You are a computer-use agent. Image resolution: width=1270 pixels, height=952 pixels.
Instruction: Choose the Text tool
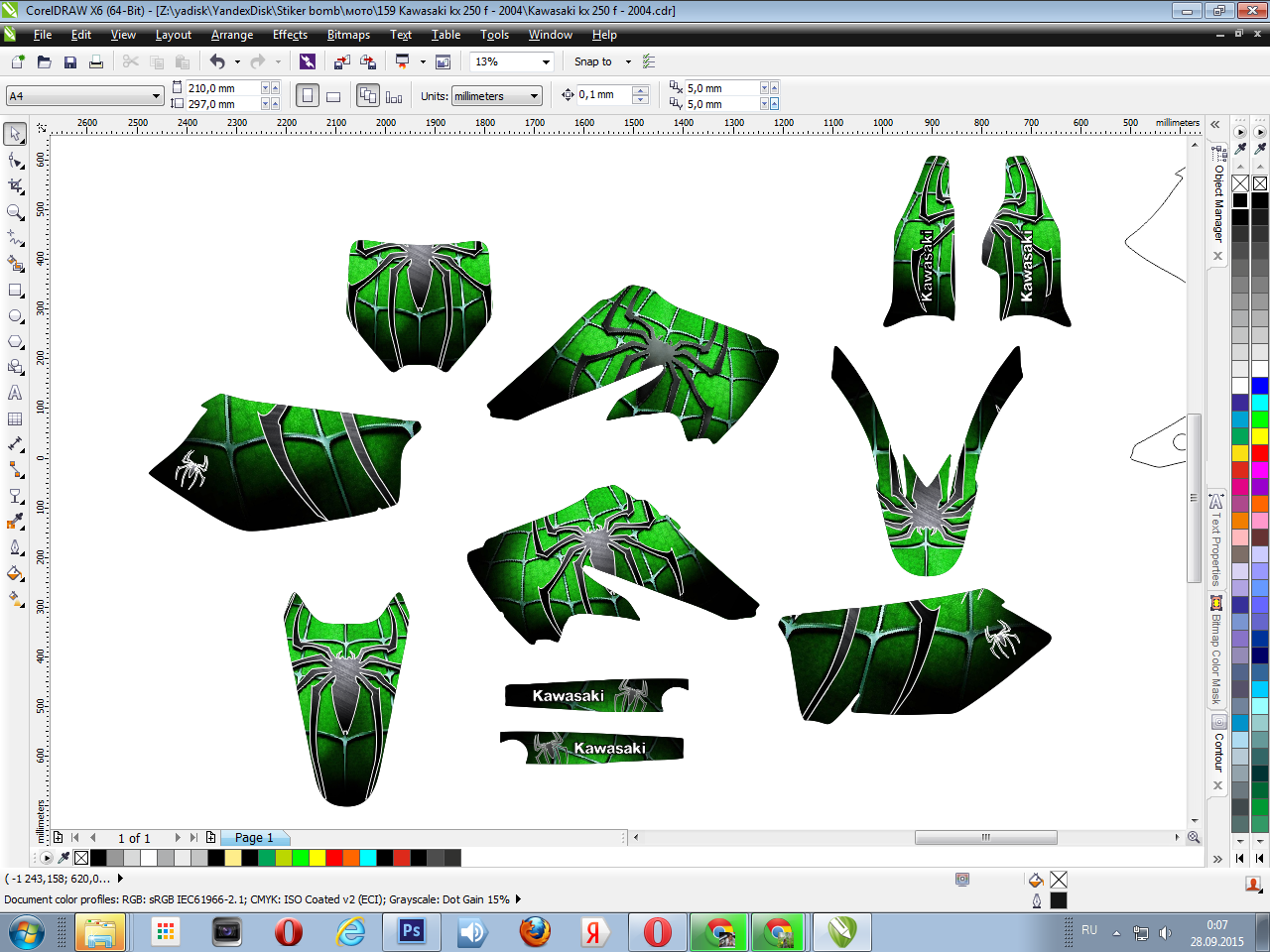tap(15, 393)
